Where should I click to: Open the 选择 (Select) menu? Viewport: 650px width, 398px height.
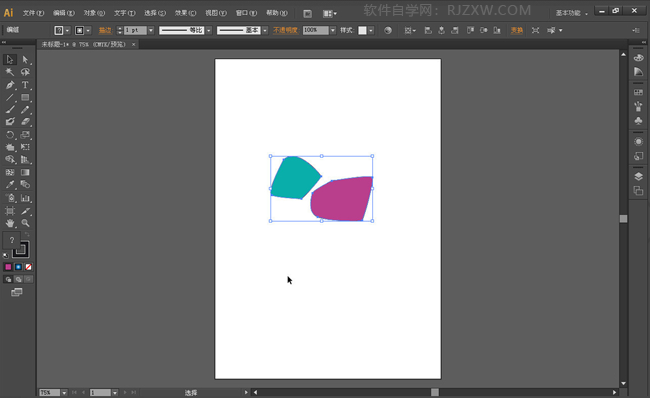[155, 13]
